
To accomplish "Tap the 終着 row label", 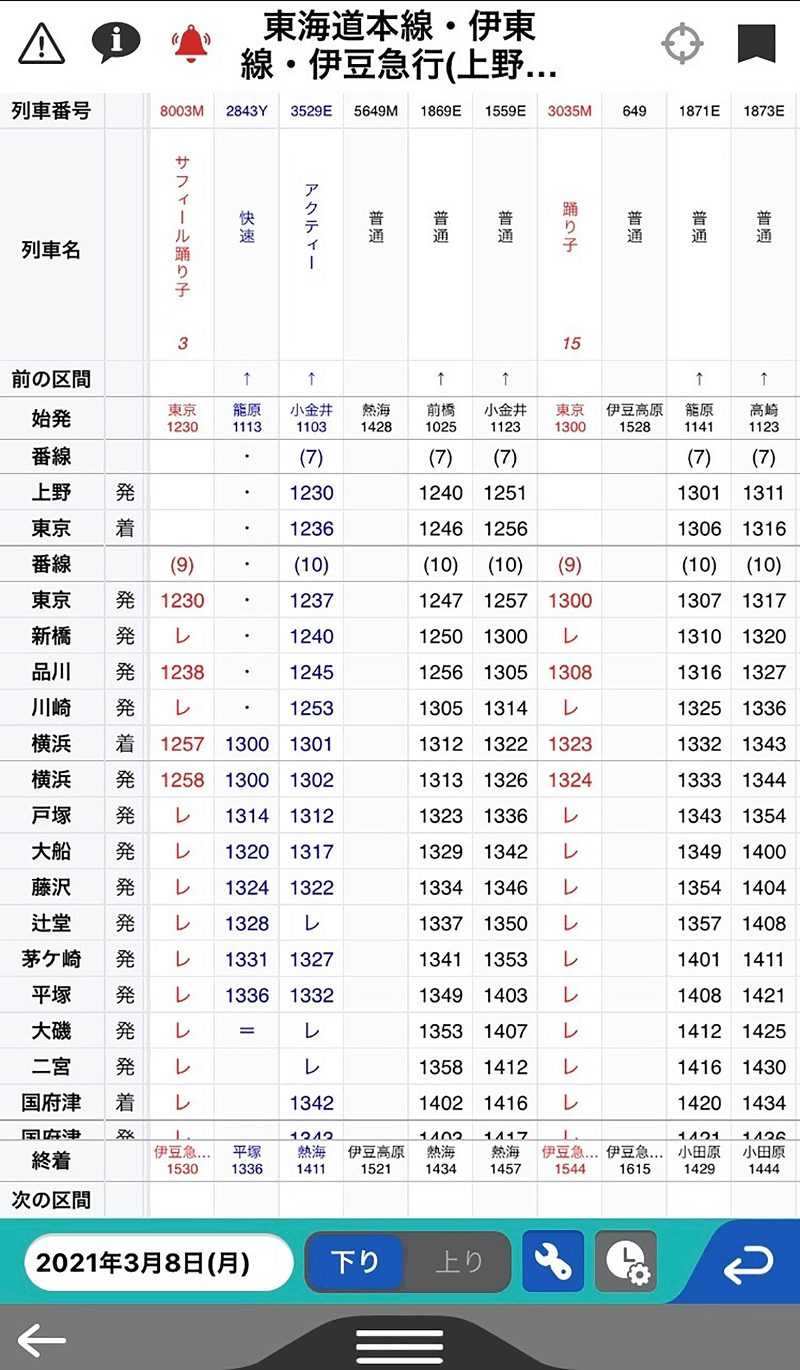I will click(x=51, y=1161).
